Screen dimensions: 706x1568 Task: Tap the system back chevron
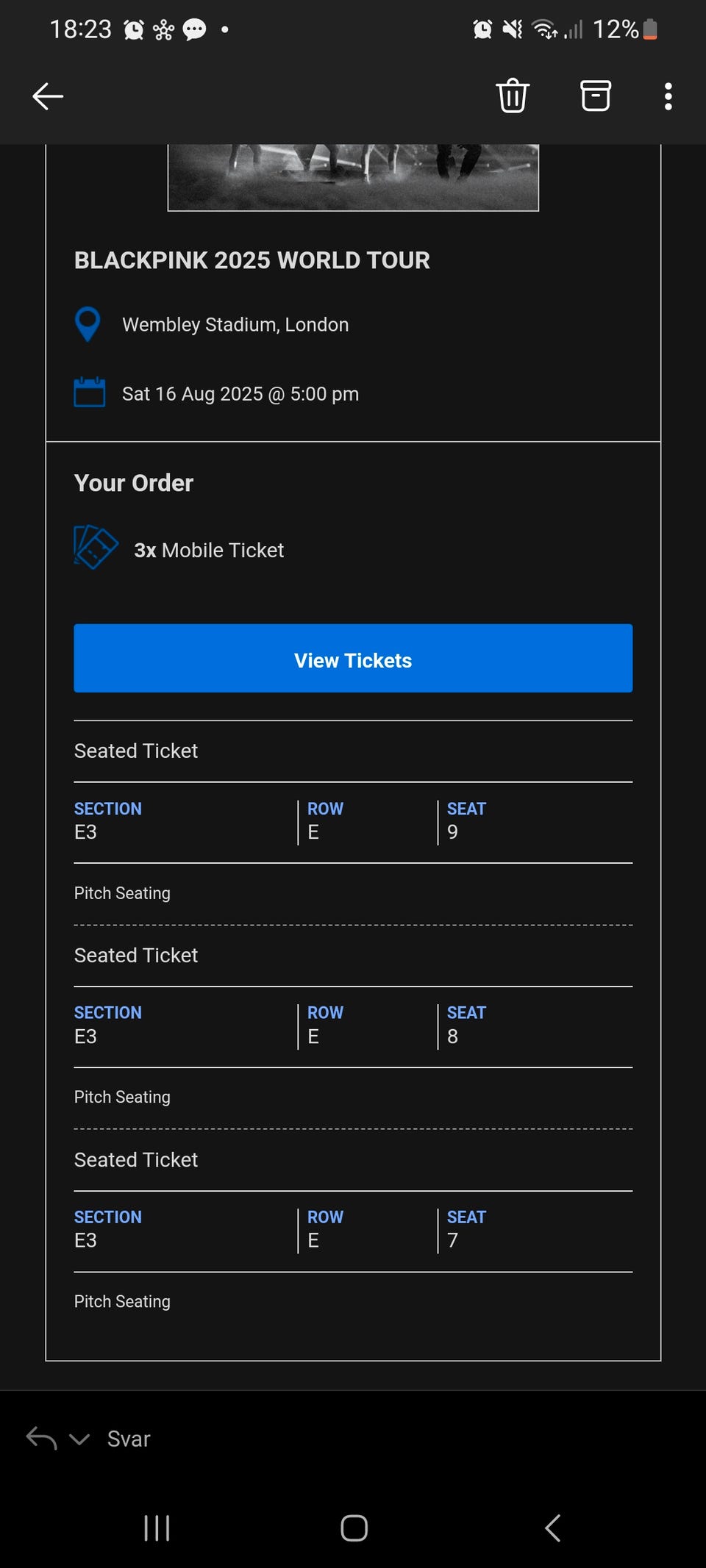click(x=552, y=1528)
